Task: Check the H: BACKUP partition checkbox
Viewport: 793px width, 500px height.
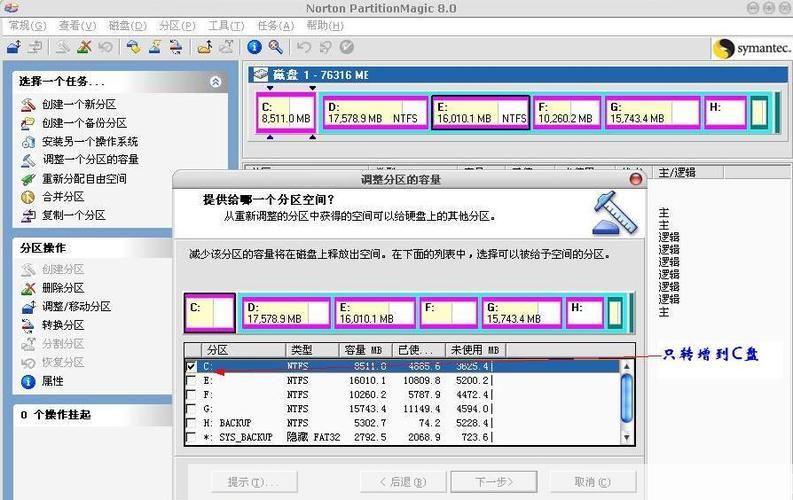Action: click(191, 423)
